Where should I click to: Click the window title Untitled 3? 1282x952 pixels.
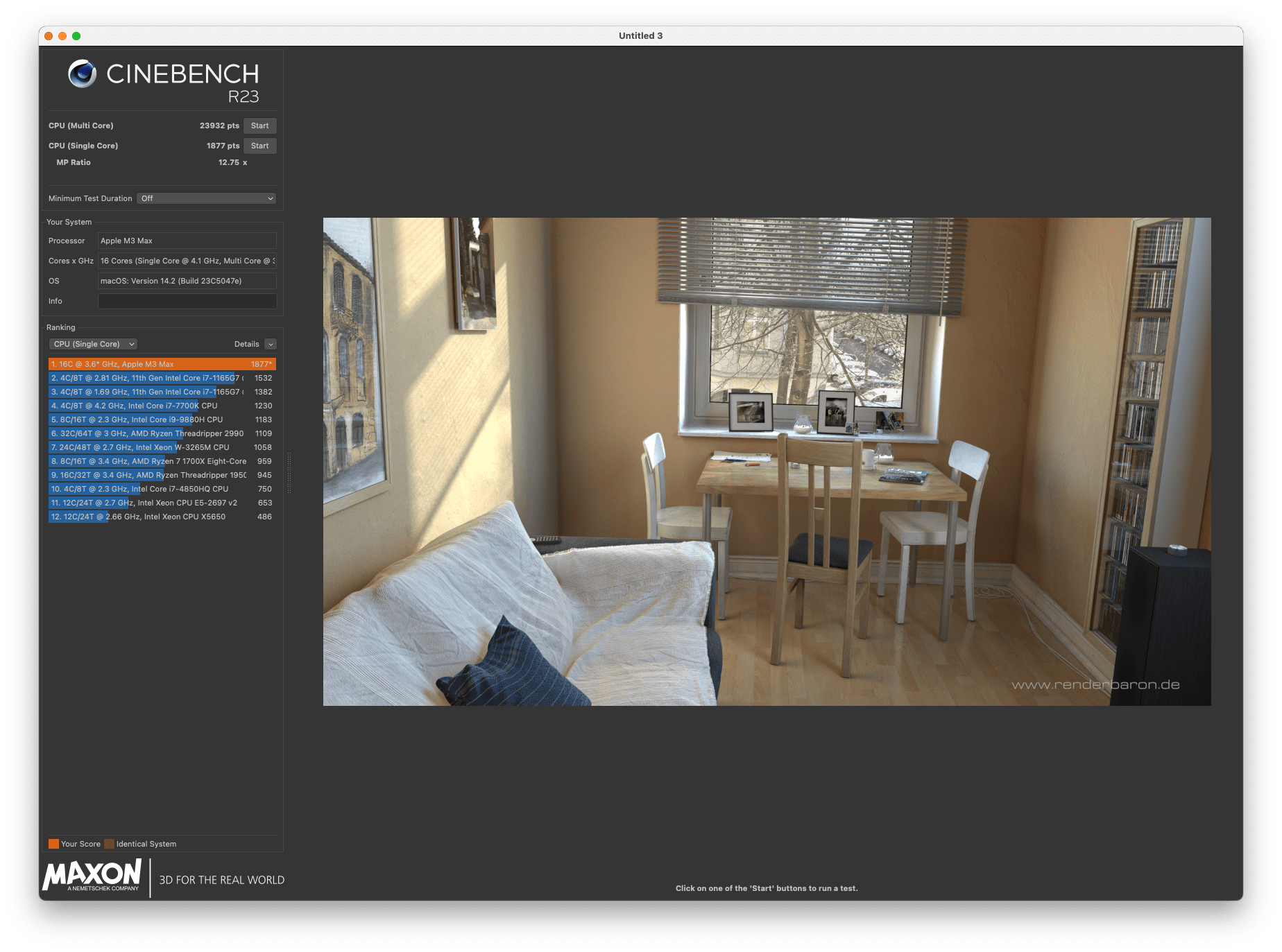640,36
